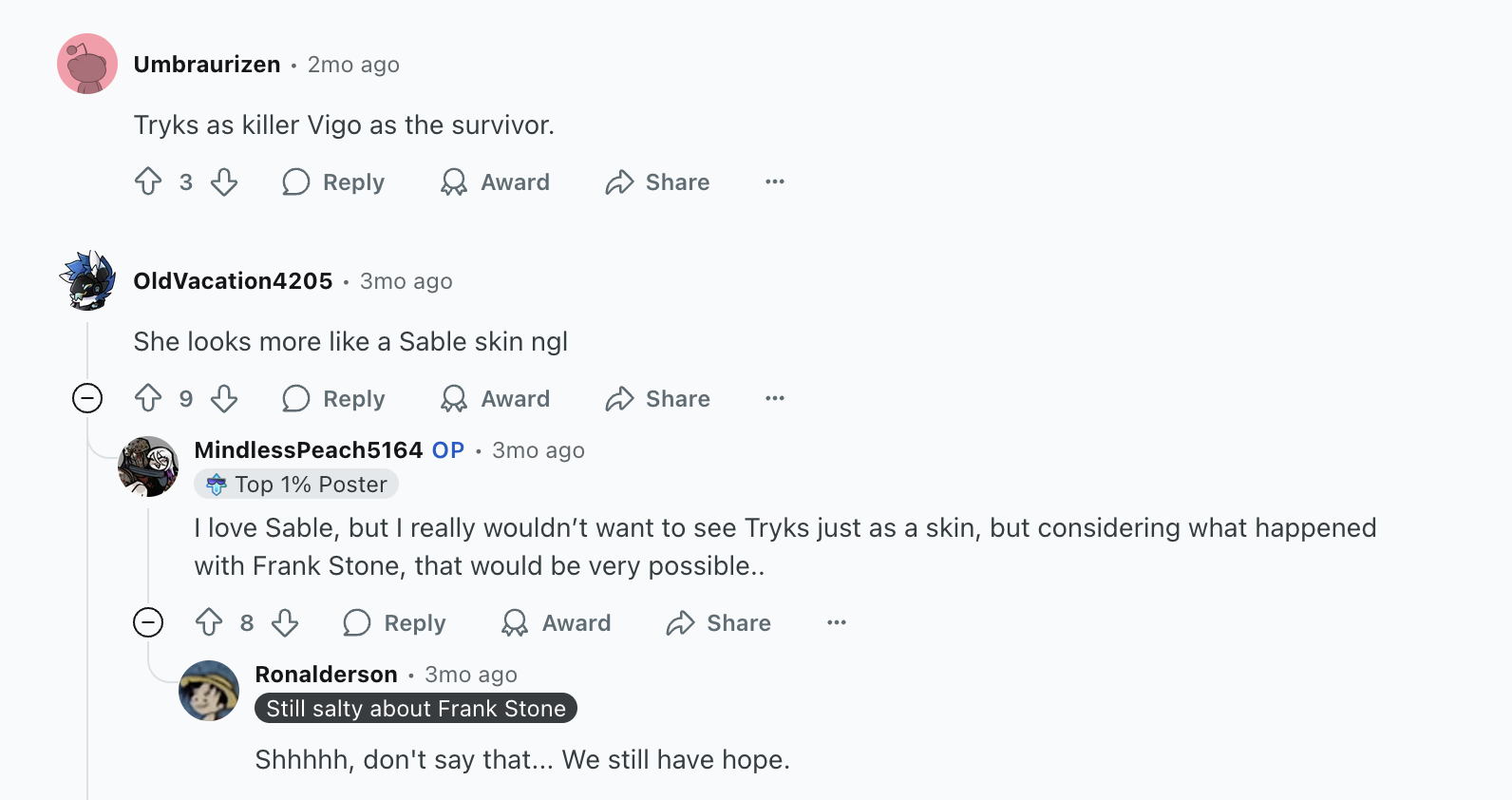Click Reply on MindlessPeach5164's comment
This screenshot has height=800, width=1512.
coord(395,622)
